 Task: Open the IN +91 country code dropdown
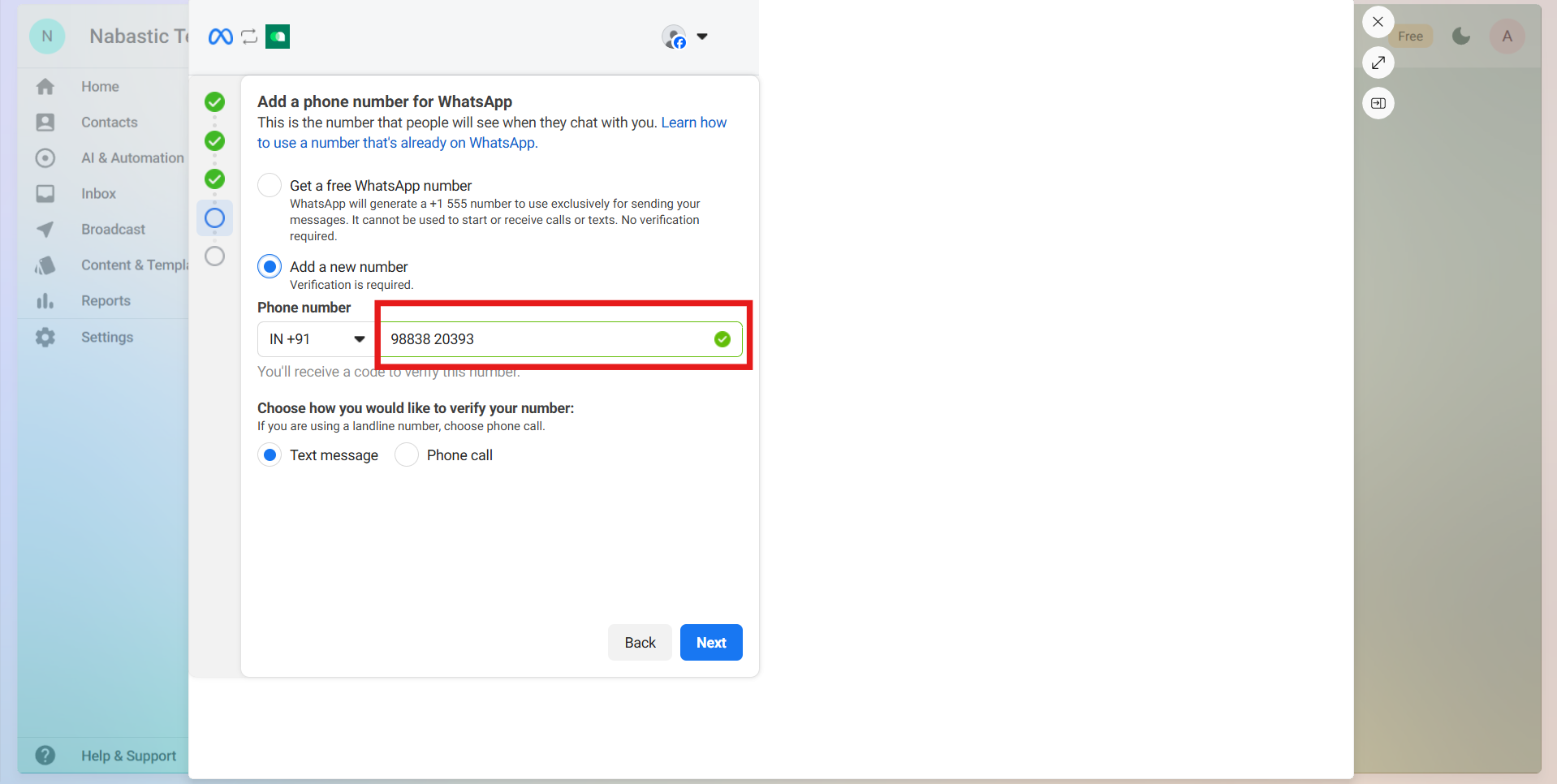317,339
